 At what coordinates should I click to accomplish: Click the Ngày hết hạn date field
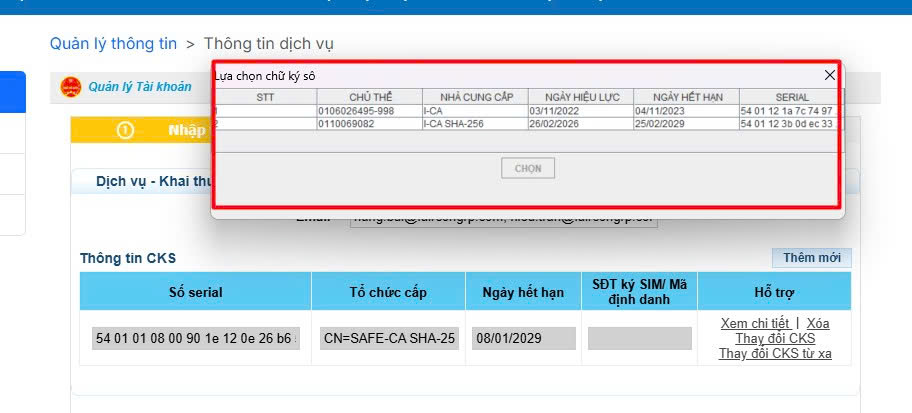pyautogui.click(x=524, y=339)
